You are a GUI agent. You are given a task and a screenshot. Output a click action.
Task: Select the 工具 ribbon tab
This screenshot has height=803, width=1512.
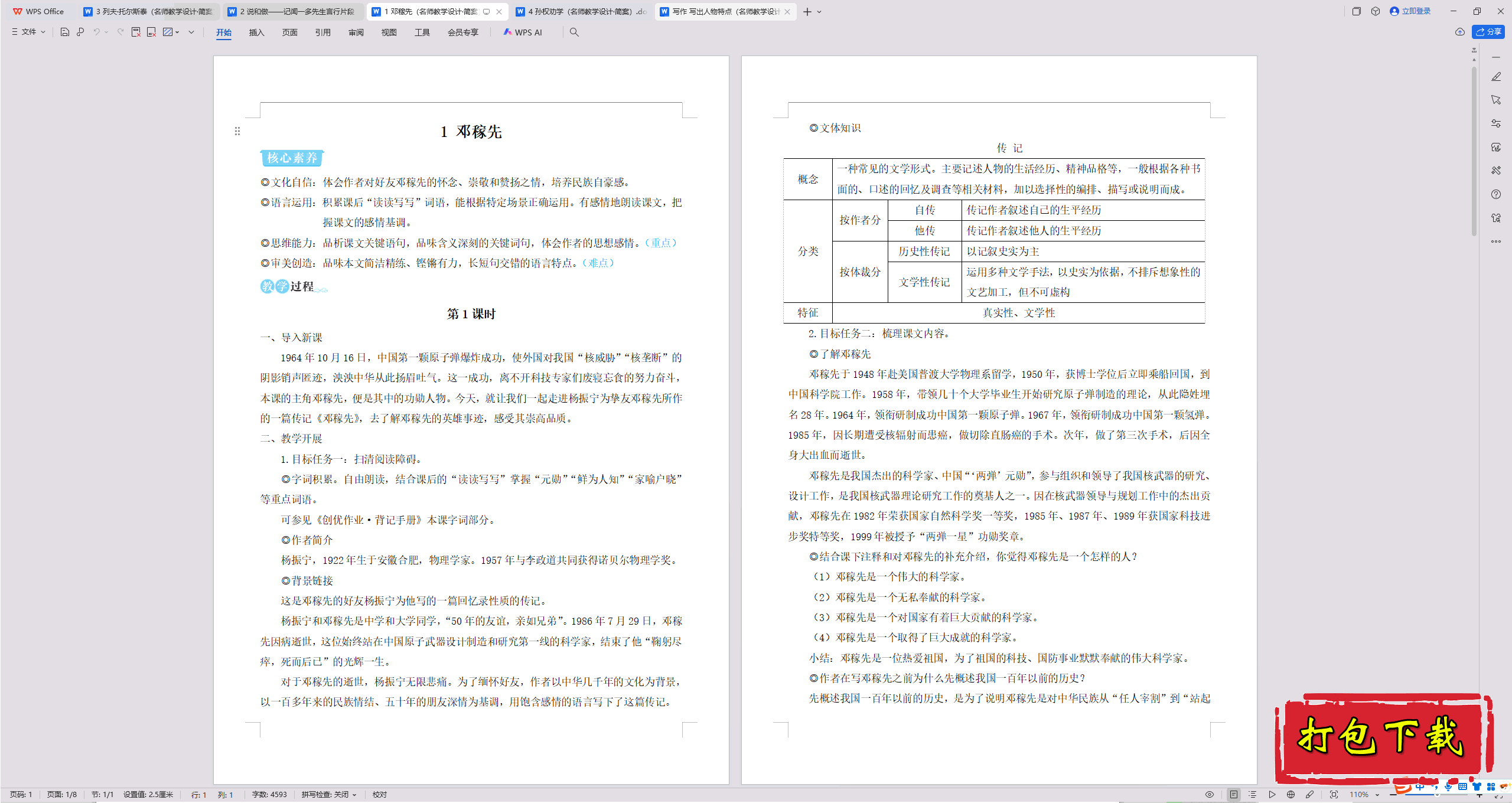pyautogui.click(x=422, y=32)
